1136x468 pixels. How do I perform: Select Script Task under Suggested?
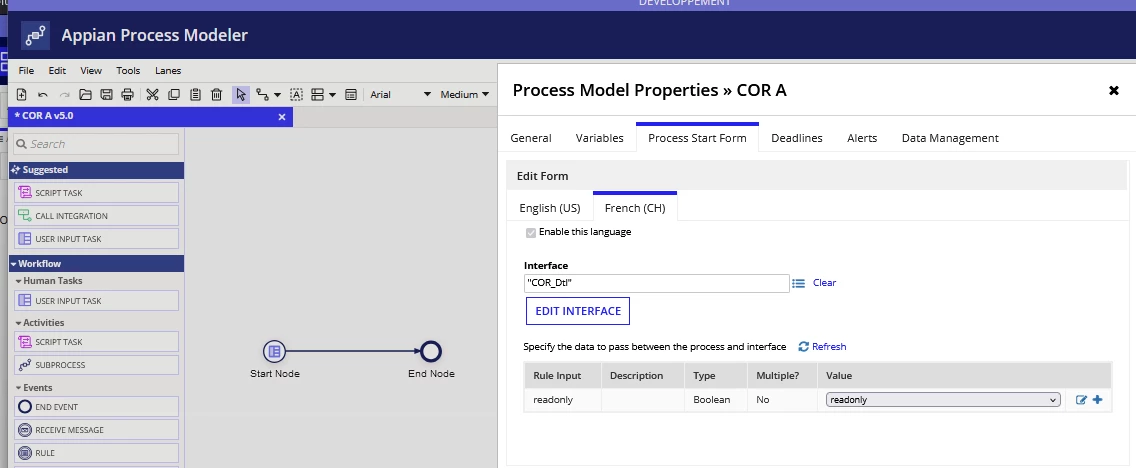point(96,193)
